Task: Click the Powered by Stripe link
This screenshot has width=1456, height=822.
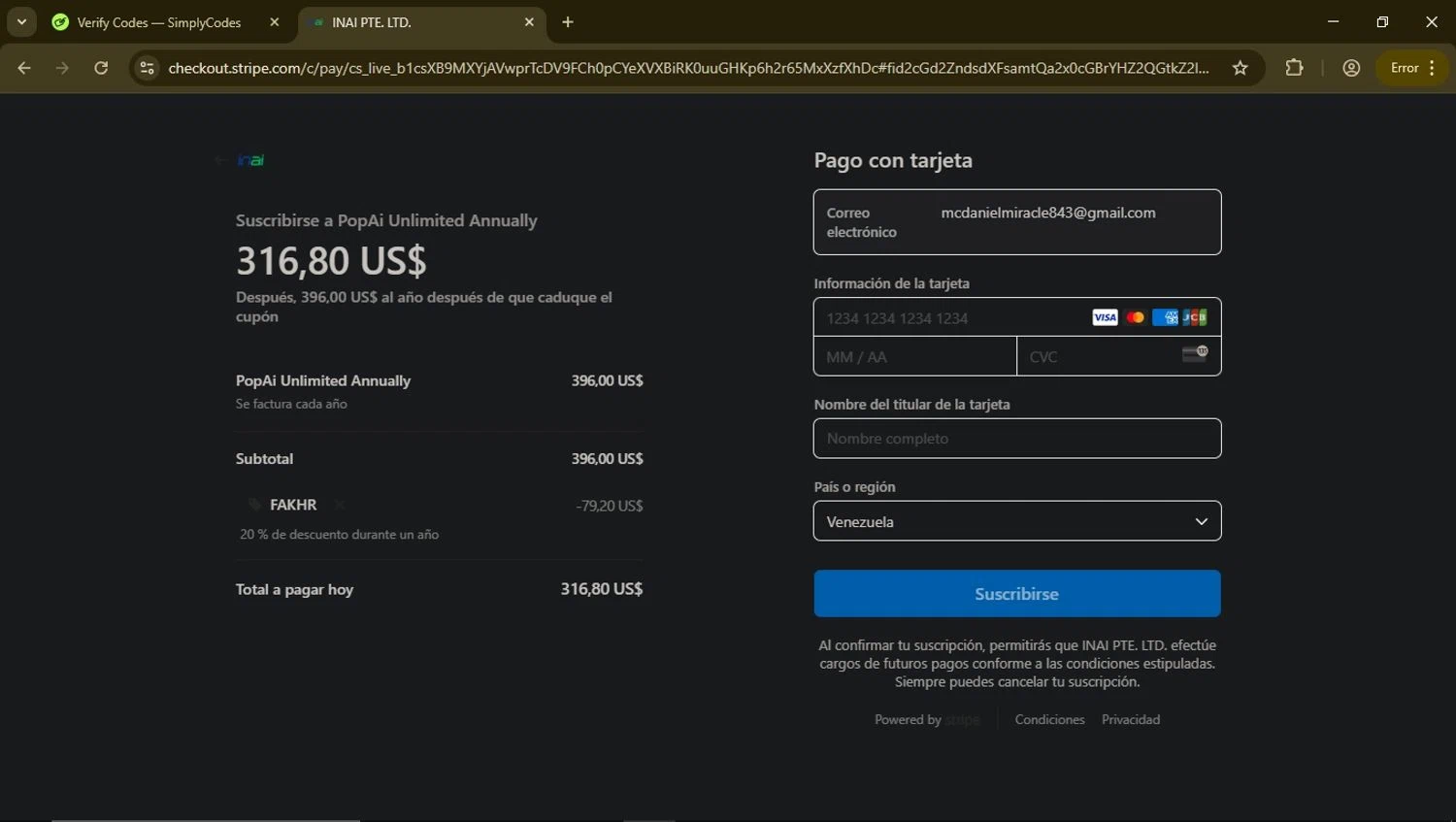Action: click(927, 719)
